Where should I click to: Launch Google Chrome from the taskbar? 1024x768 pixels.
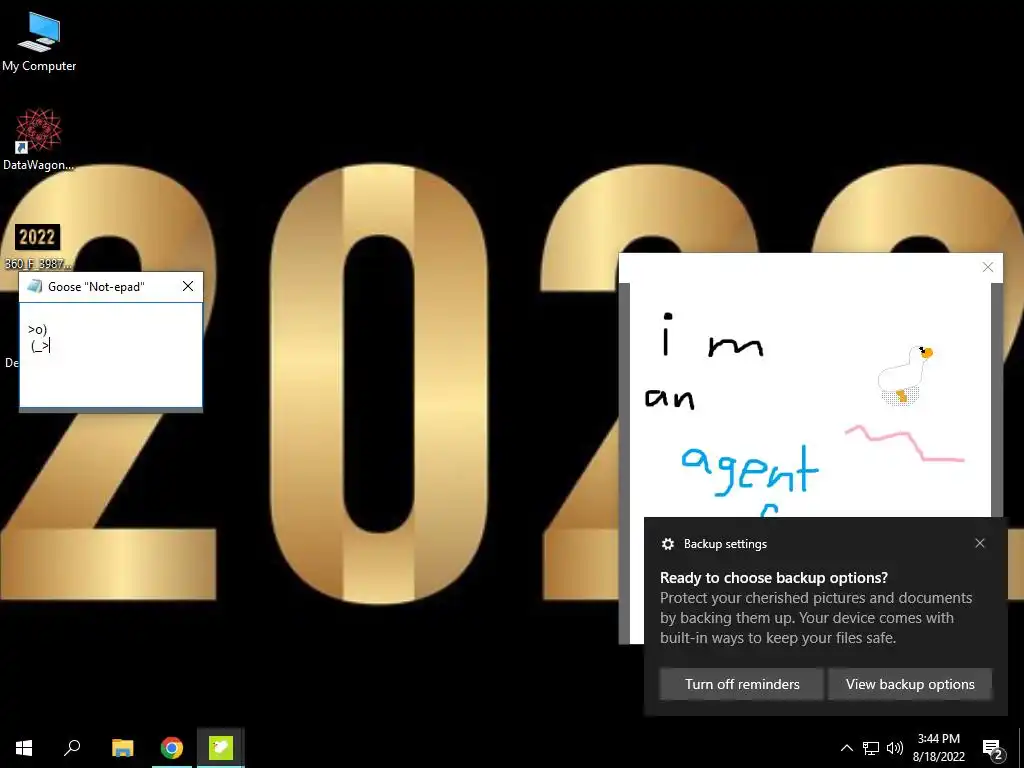172,748
